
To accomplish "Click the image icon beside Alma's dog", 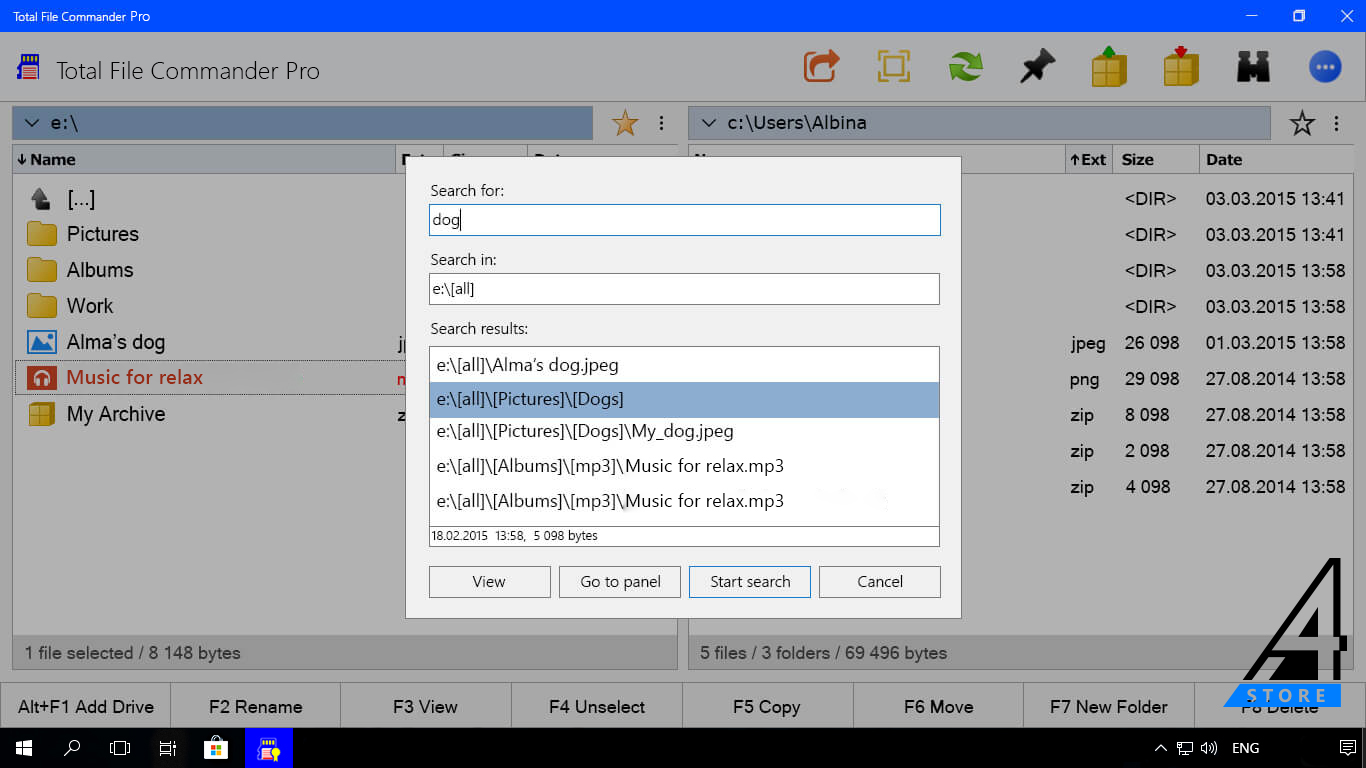I will [x=42, y=342].
